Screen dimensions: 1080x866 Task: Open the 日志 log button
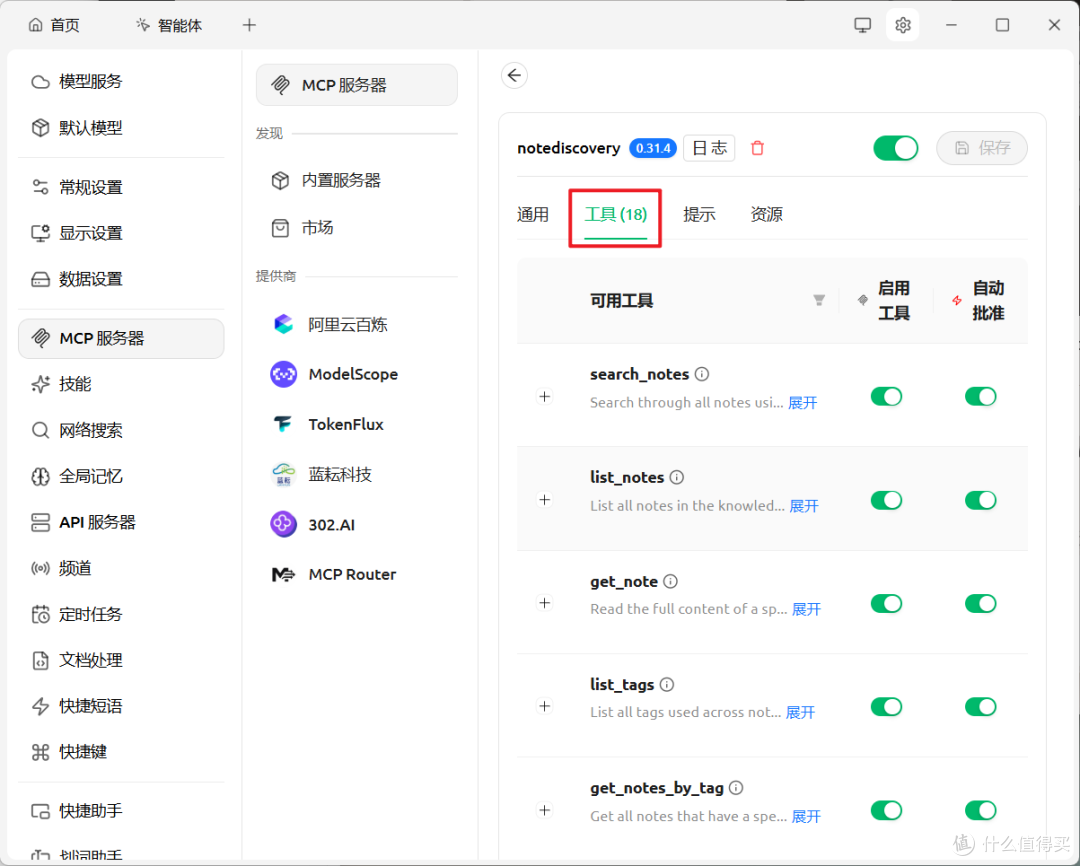point(709,148)
